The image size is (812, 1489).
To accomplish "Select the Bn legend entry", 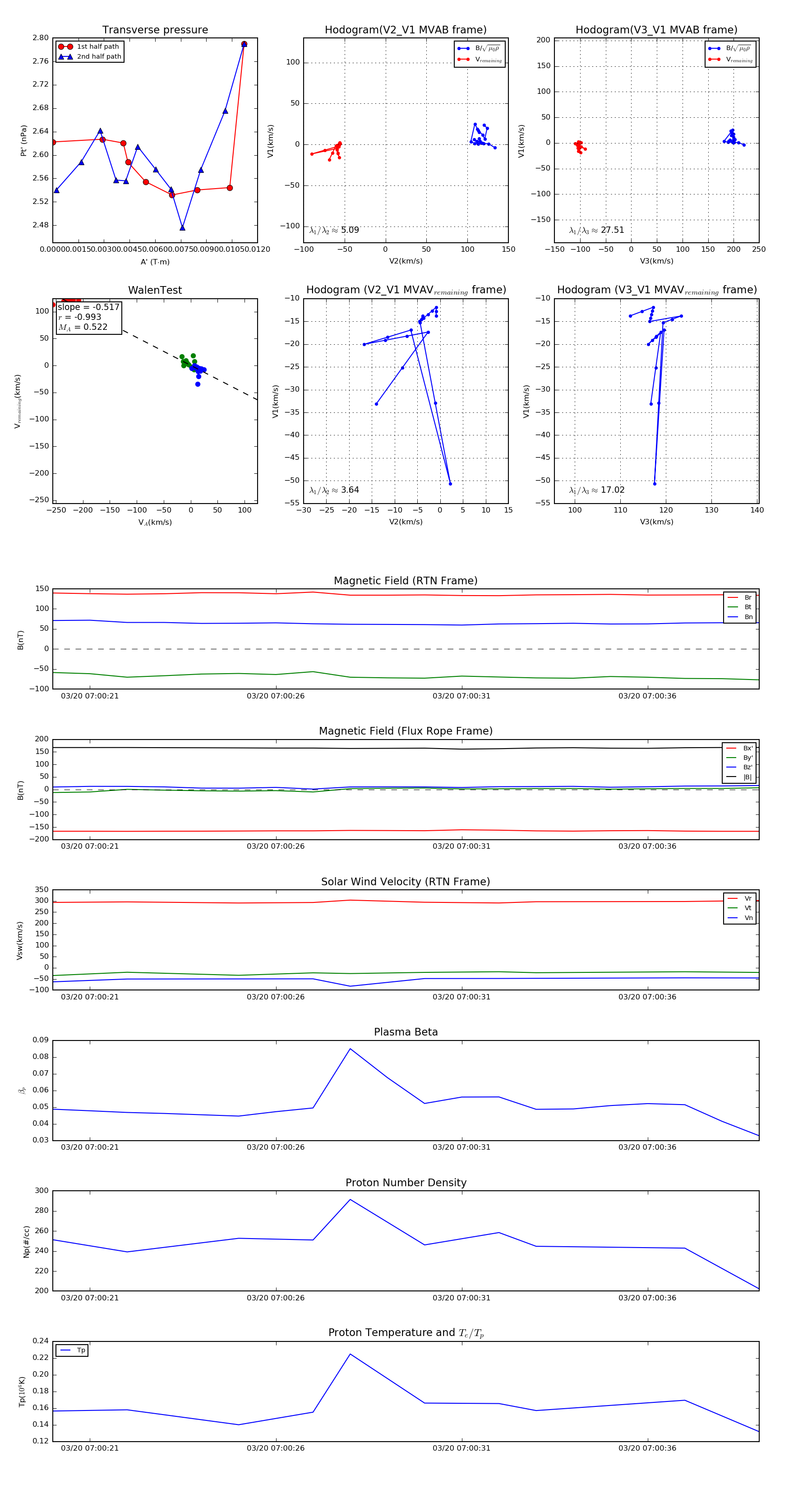I will click(740, 617).
